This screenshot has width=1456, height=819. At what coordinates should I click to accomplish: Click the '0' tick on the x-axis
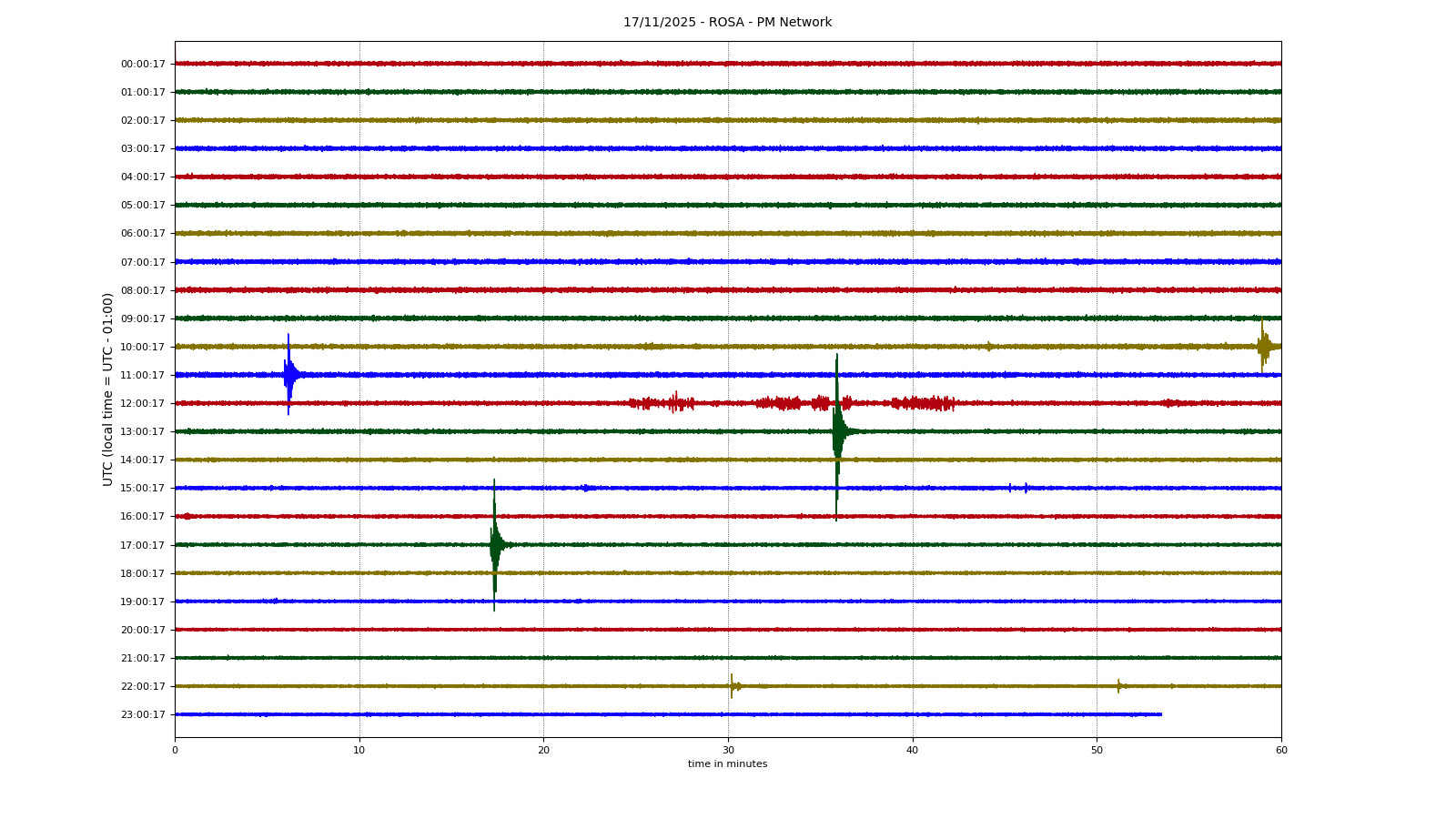click(175, 751)
